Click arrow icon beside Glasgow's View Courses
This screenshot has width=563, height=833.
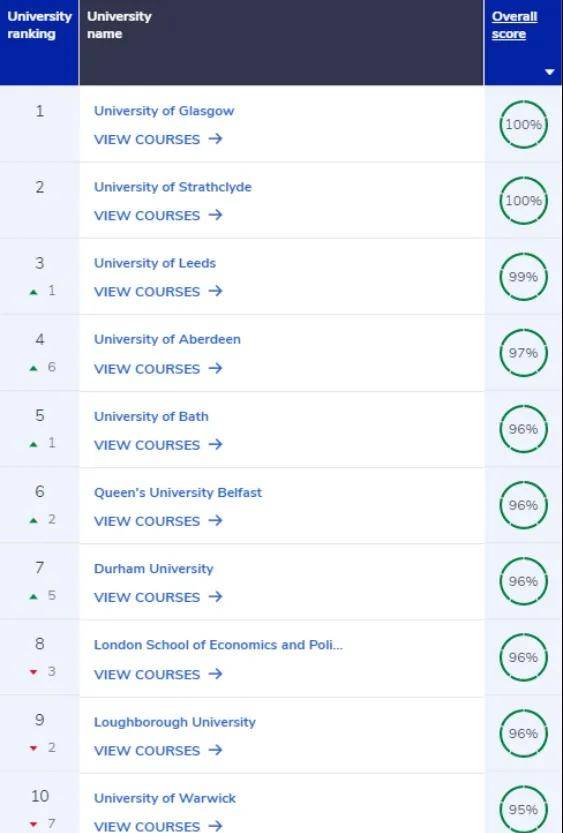coord(215,139)
